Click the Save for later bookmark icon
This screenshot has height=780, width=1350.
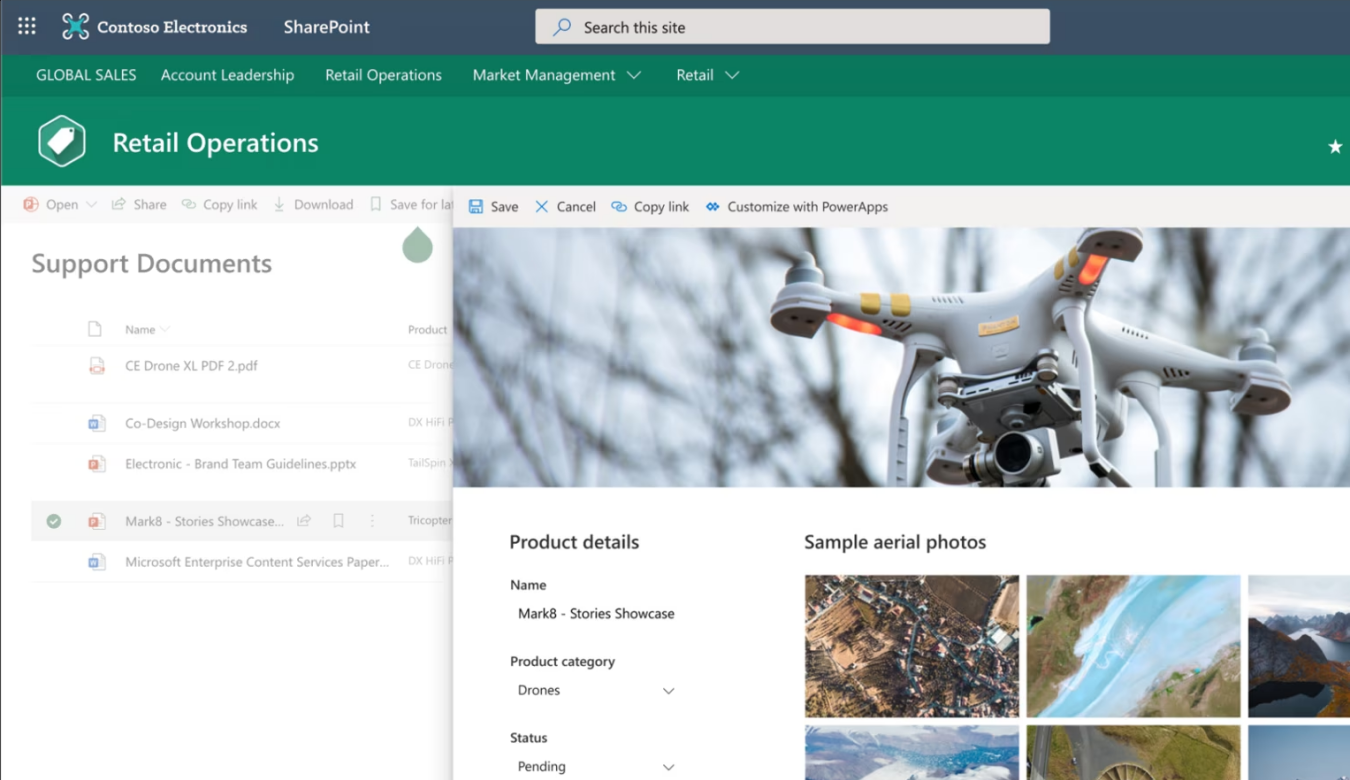click(x=375, y=204)
